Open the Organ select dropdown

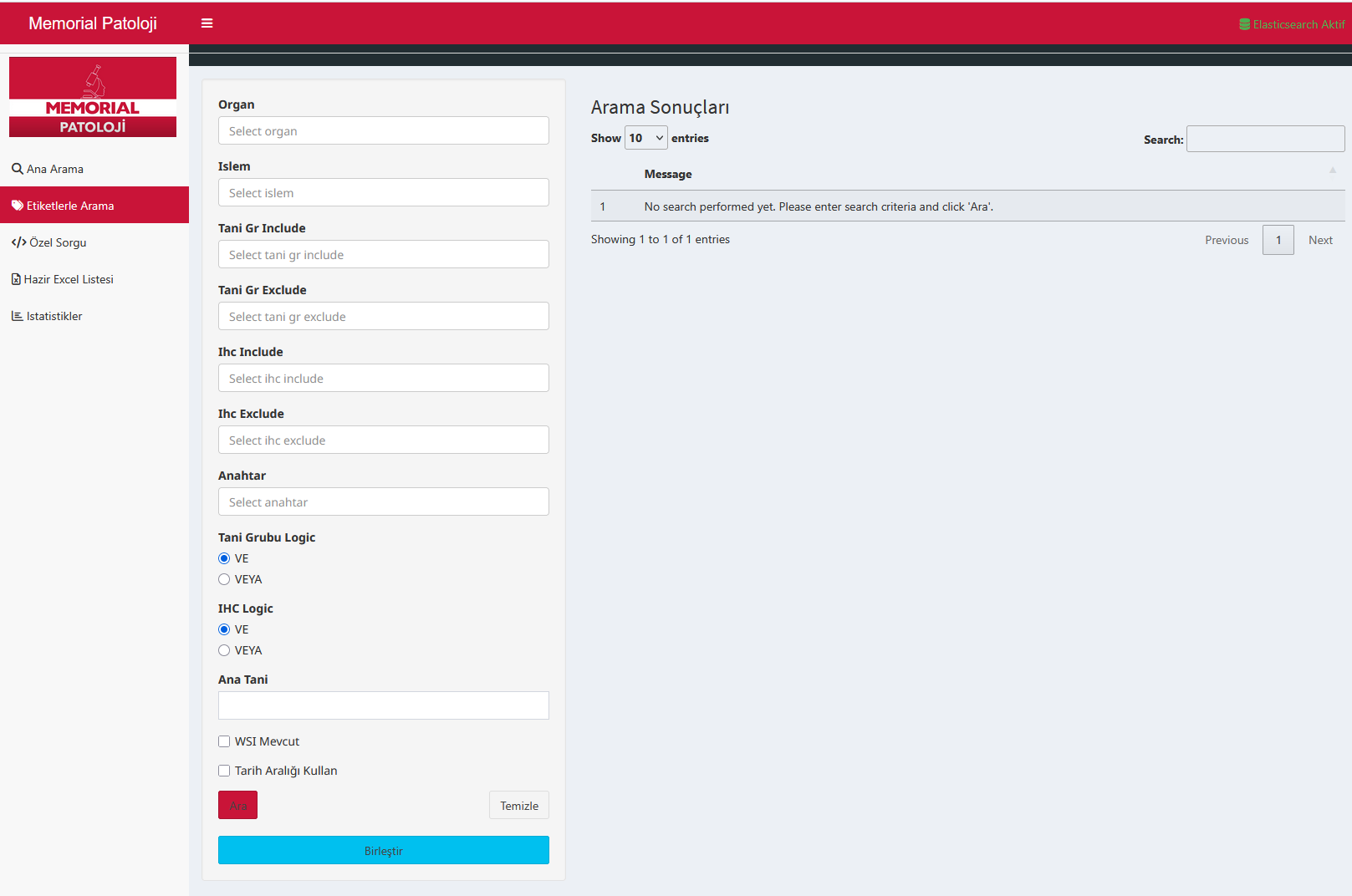coord(383,131)
